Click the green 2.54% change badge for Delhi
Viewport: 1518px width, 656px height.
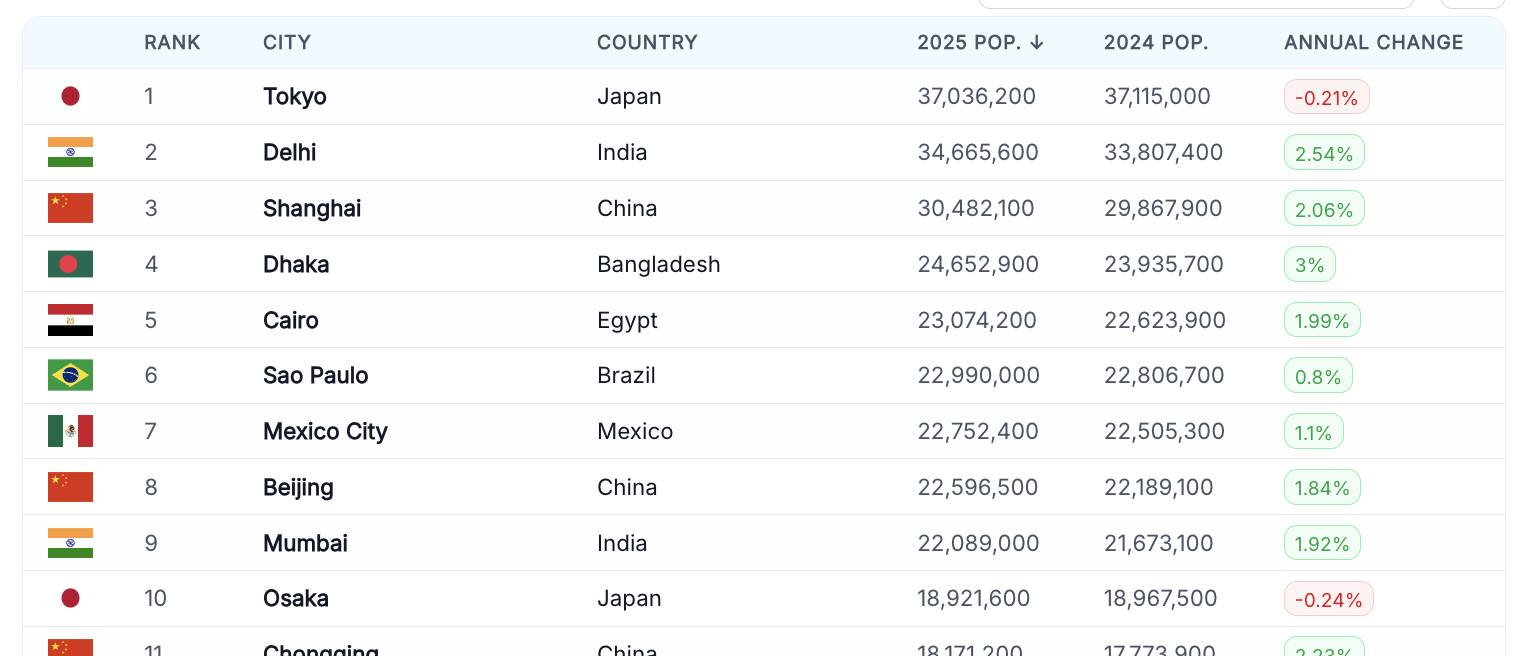(x=1324, y=153)
